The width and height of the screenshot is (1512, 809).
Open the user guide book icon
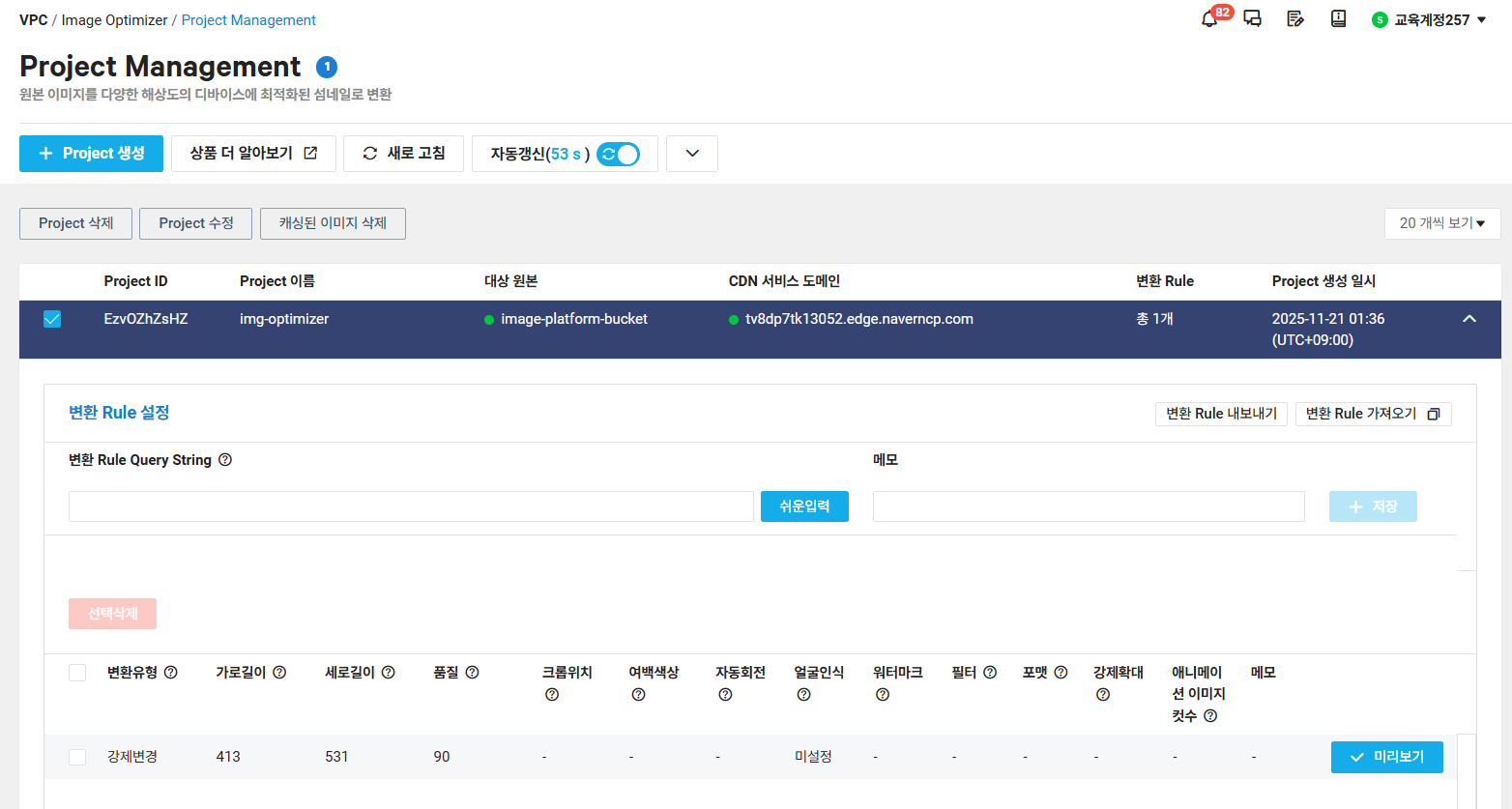(x=1339, y=18)
